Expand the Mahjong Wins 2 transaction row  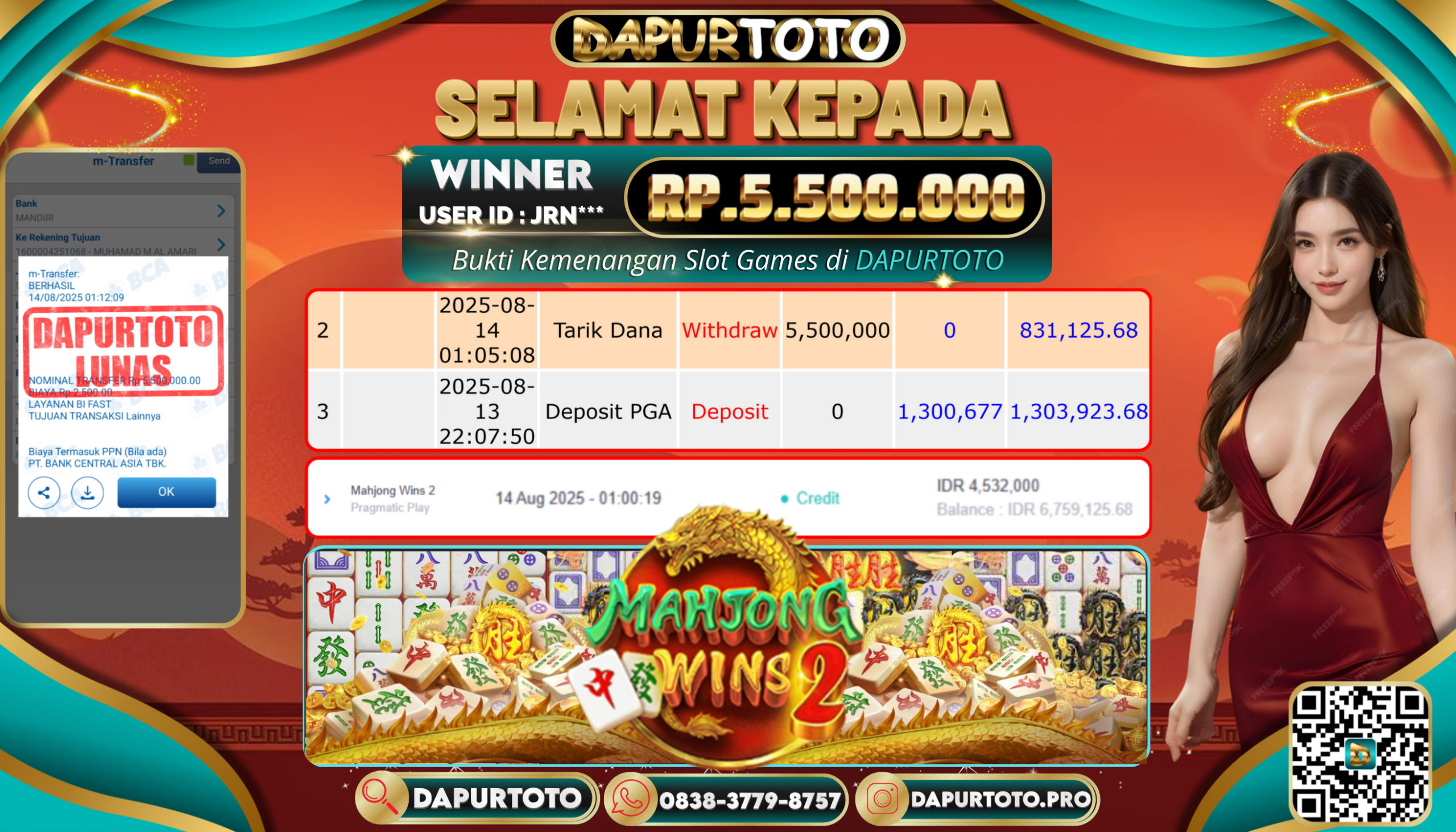(x=327, y=499)
